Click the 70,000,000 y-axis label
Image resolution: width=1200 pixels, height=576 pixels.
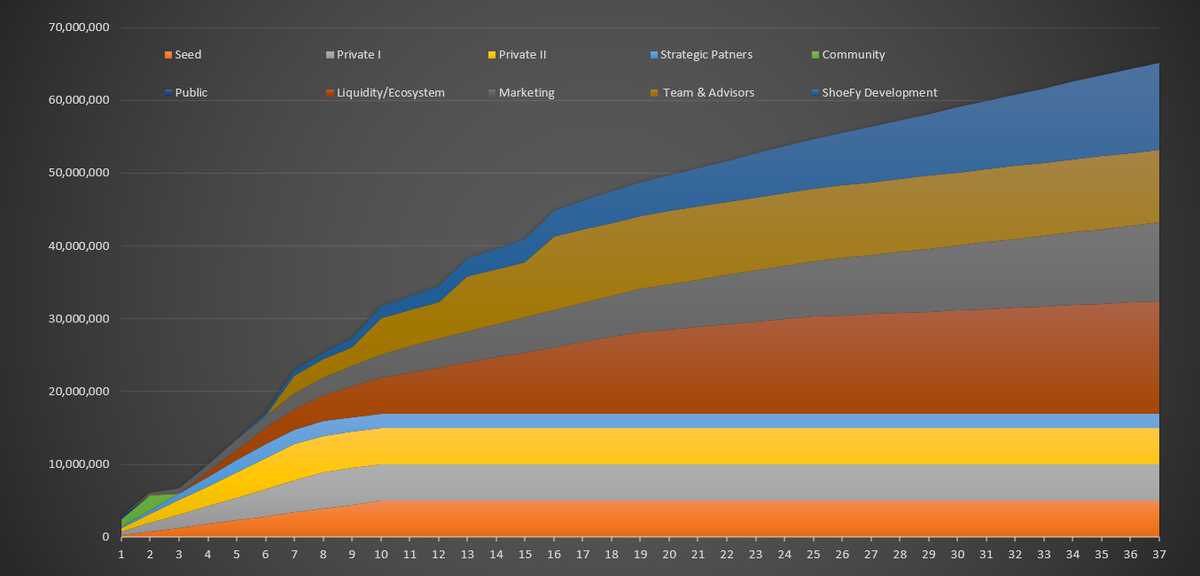tap(78, 28)
